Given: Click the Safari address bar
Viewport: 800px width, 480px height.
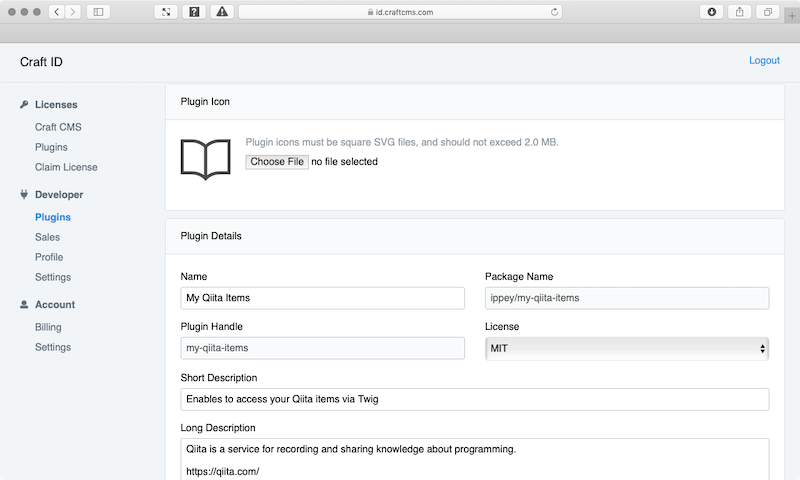Looking at the screenshot, I should [x=401, y=12].
